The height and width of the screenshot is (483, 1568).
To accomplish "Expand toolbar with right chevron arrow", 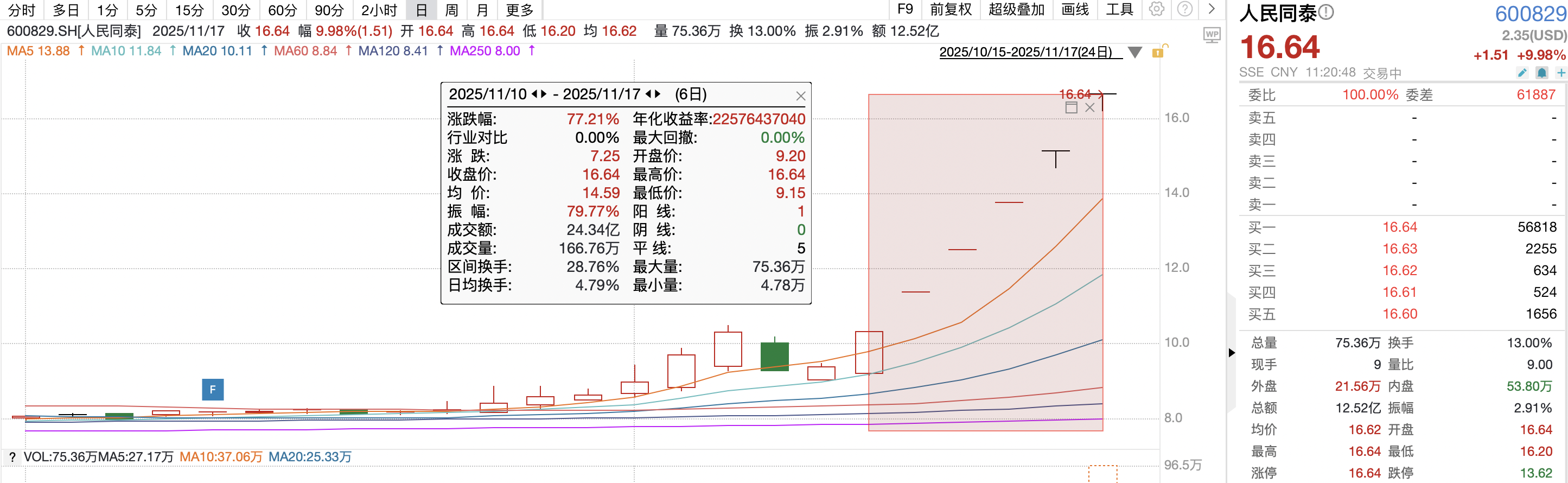I will (1212, 9).
